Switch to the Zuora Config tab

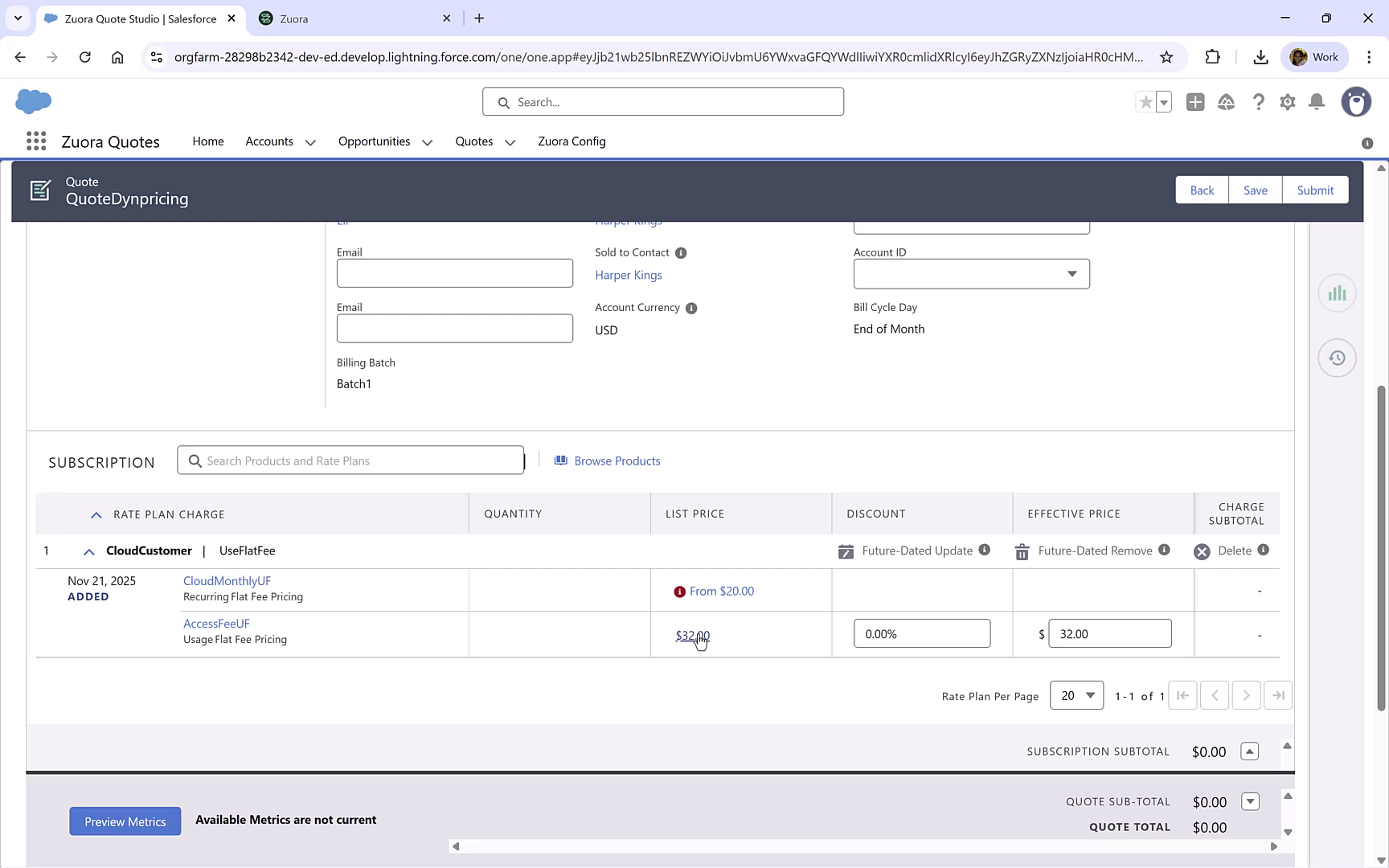click(x=572, y=141)
